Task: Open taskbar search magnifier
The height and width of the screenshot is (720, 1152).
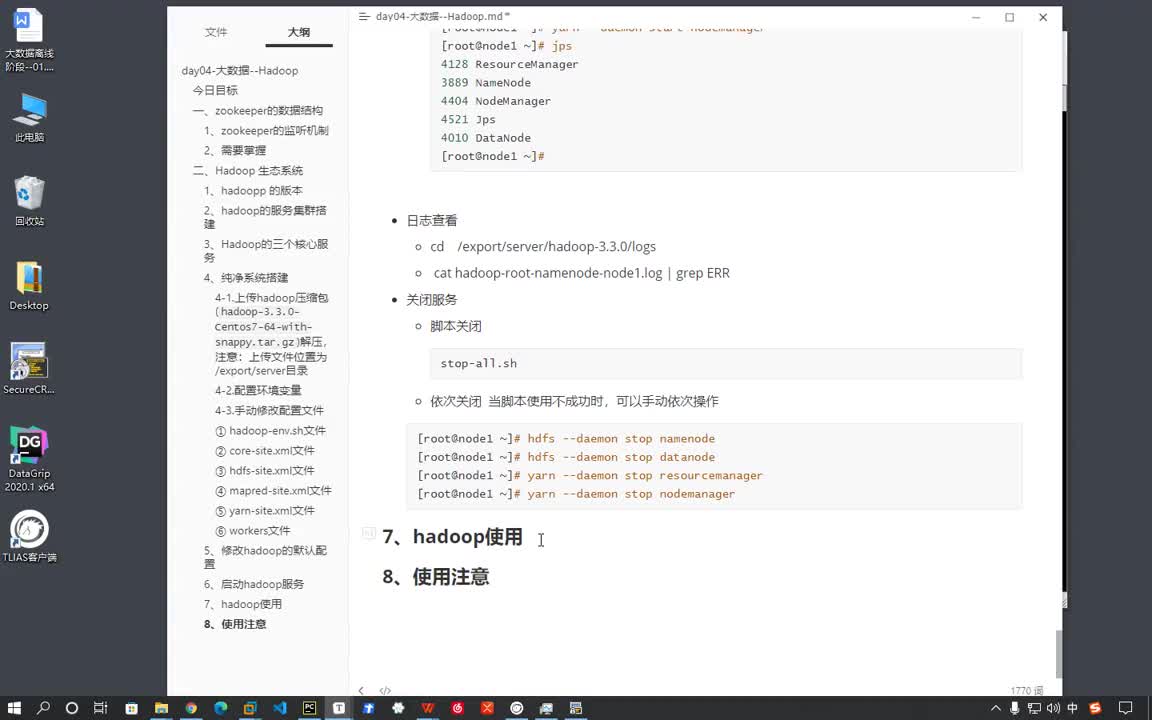Action: pos(43,708)
